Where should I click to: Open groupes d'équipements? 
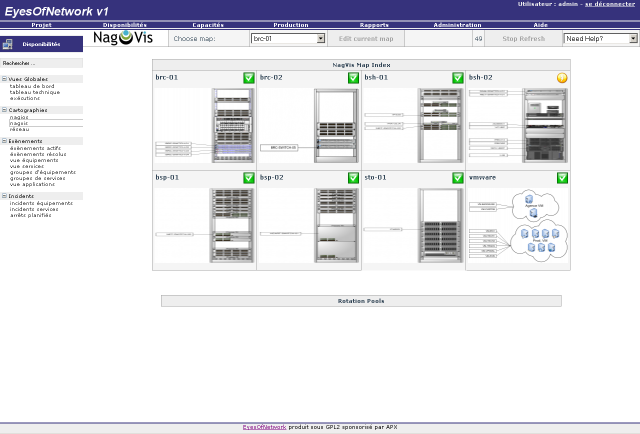tap(42, 172)
